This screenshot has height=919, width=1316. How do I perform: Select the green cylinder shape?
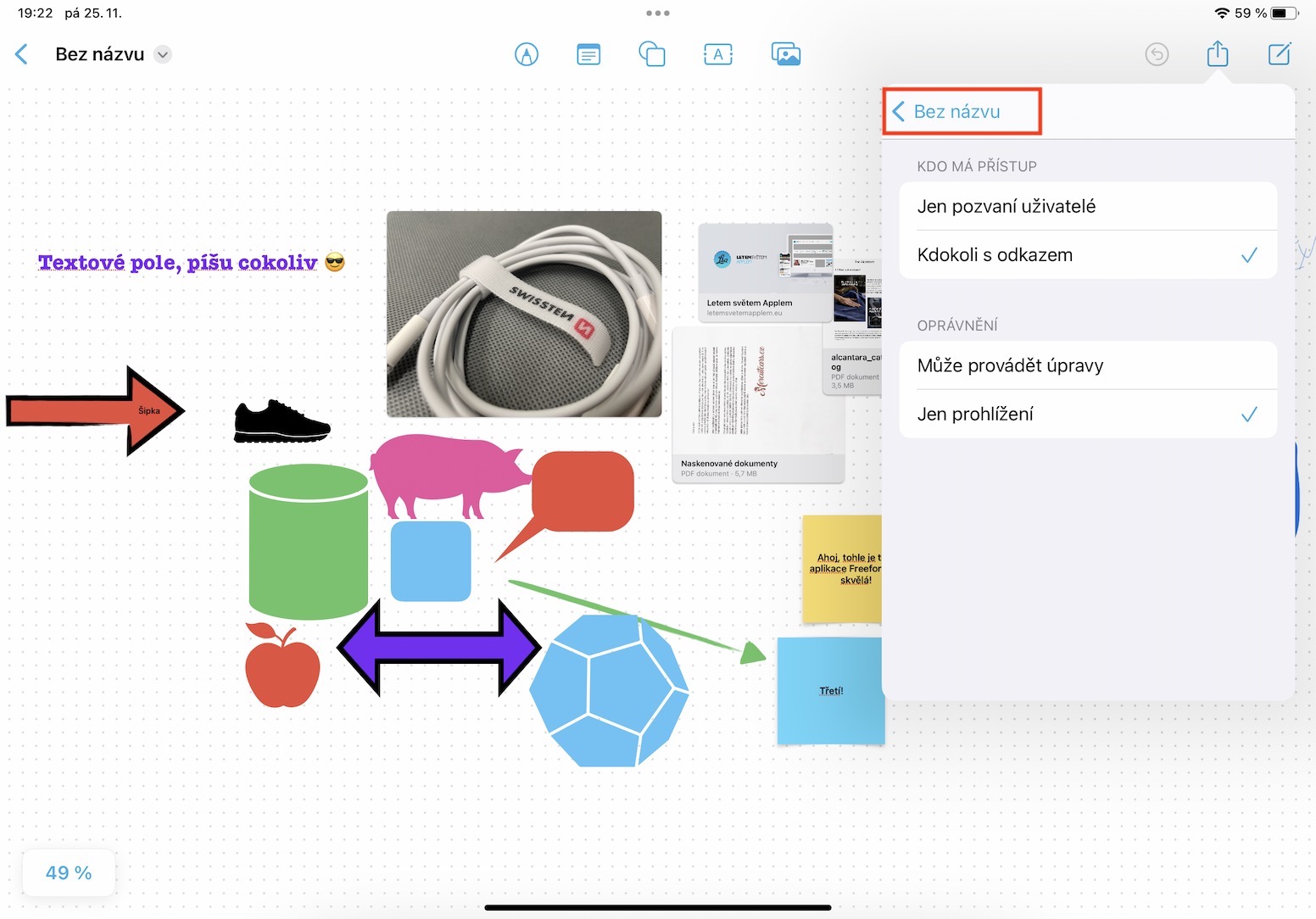pyautogui.click(x=309, y=542)
